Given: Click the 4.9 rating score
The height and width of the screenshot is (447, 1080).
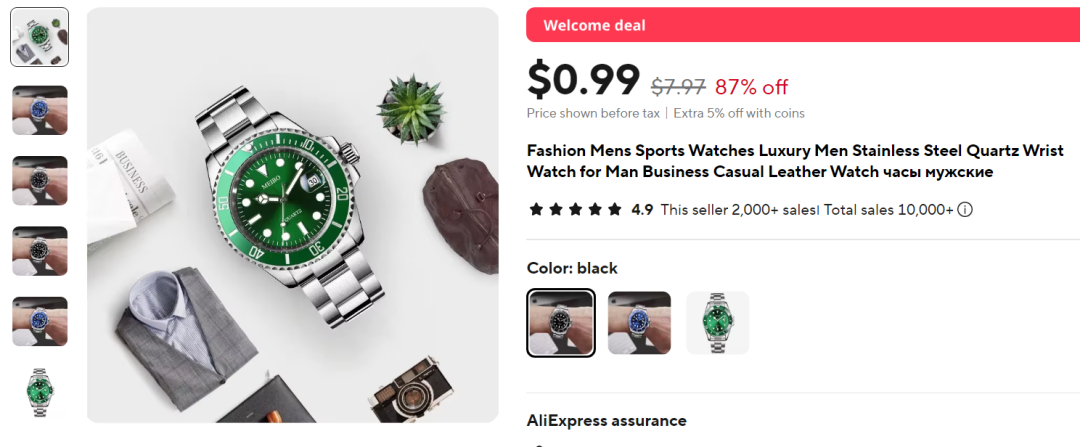Looking at the screenshot, I should click(642, 209).
